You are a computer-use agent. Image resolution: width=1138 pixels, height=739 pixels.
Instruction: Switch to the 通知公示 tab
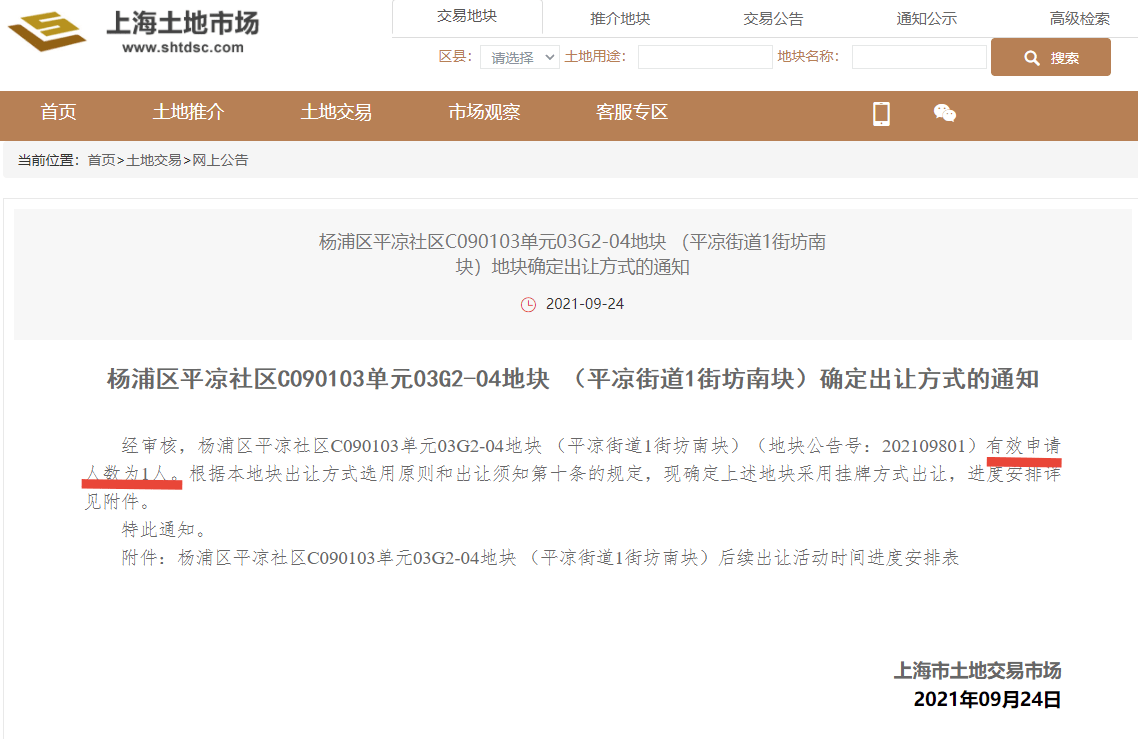coord(927,19)
